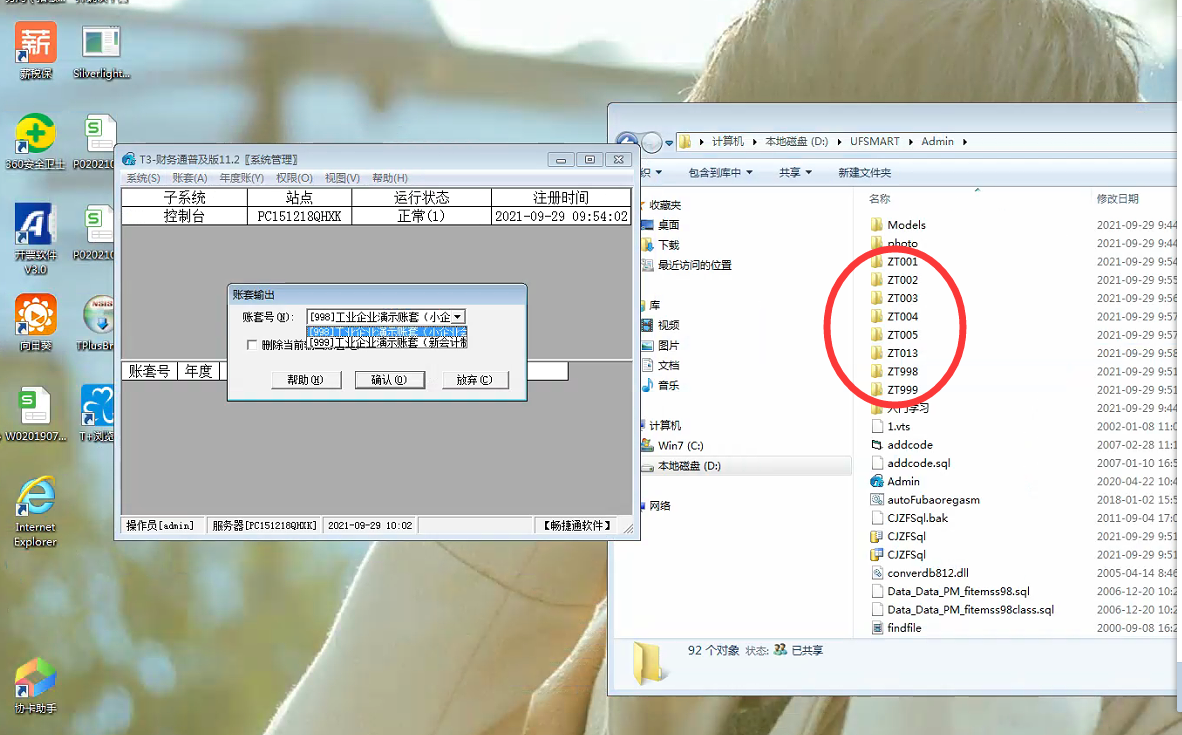The height and width of the screenshot is (735, 1182).
Task: Select the addcode file icon in Explorer
Action: click(x=876, y=445)
